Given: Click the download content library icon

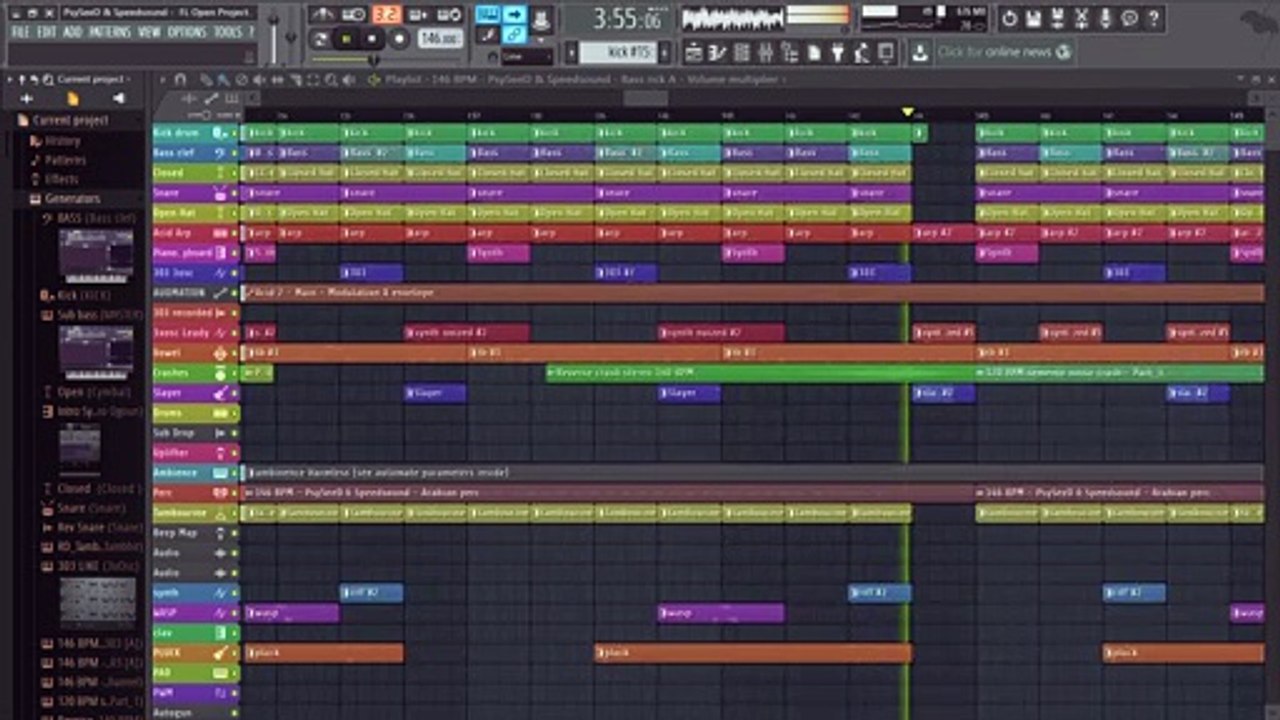Looking at the screenshot, I should click(x=919, y=52).
